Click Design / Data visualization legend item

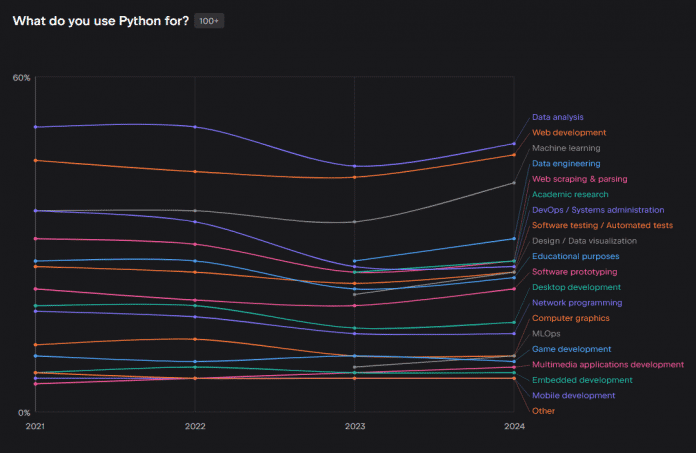584,241
